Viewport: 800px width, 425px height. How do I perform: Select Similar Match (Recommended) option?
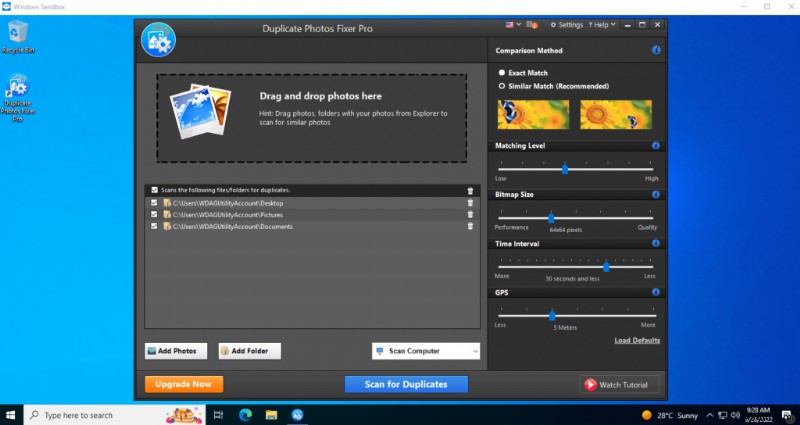[x=554, y=86]
